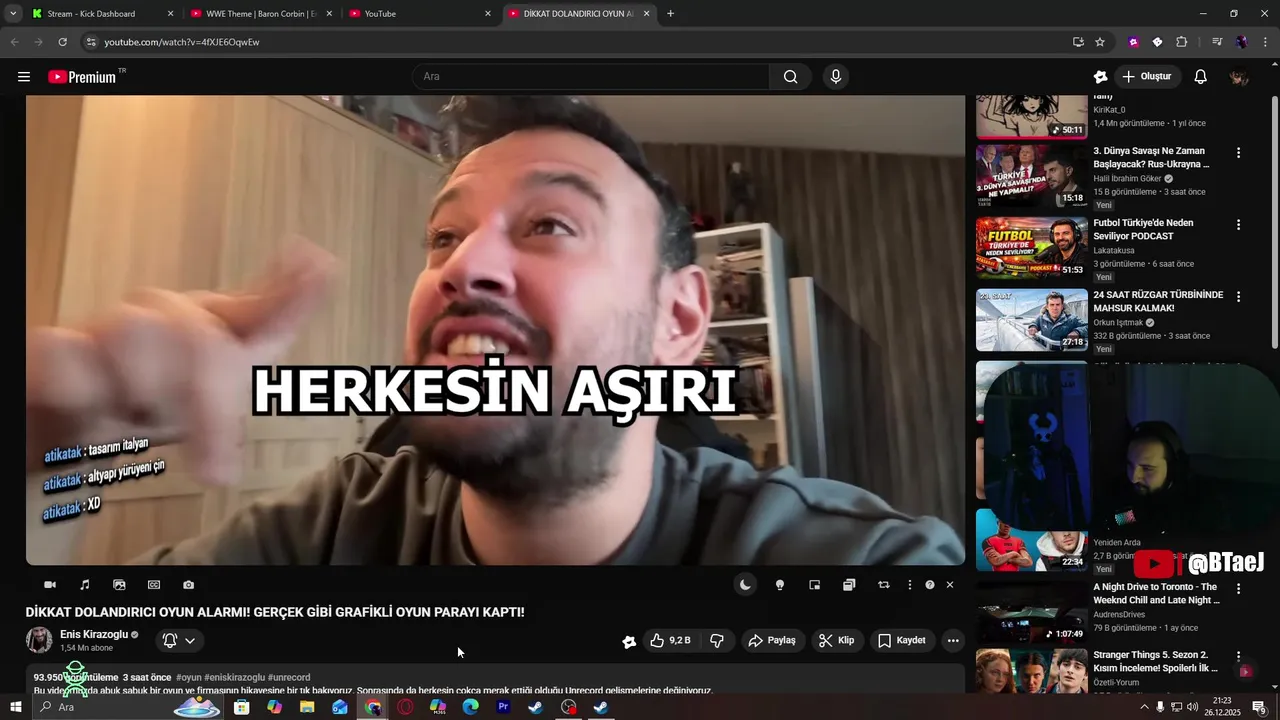The height and width of the screenshot is (720, 1280).
Task: Open Premiere Pro from the taskbar
Action: (504, 707)
